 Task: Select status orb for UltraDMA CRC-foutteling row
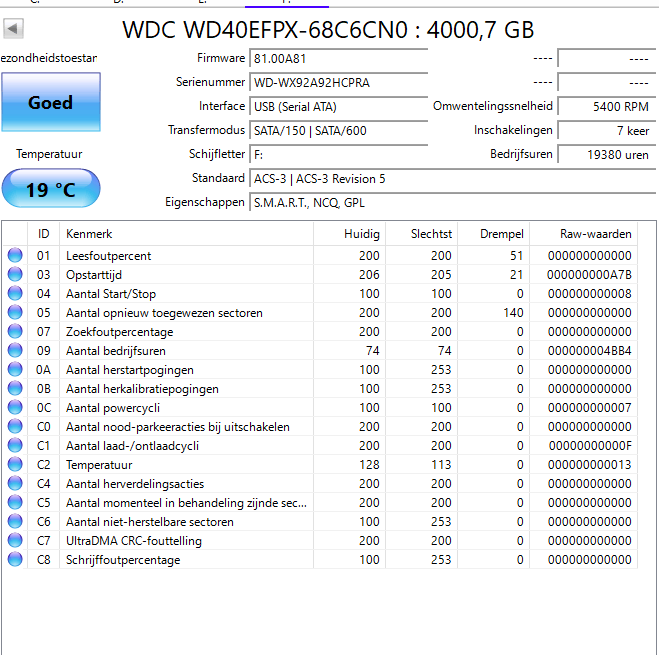click(x=15, y=540)
